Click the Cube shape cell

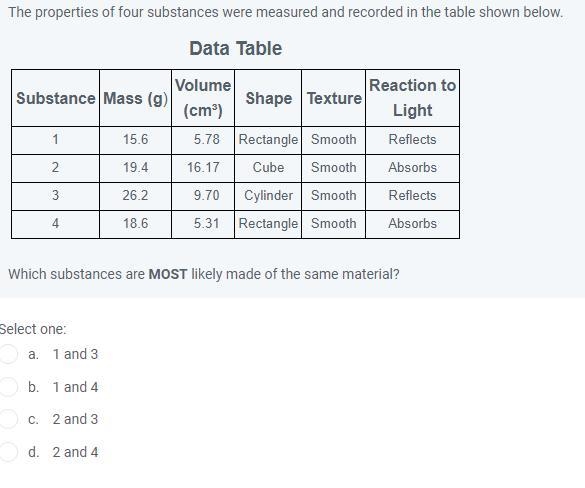[268, 168]
